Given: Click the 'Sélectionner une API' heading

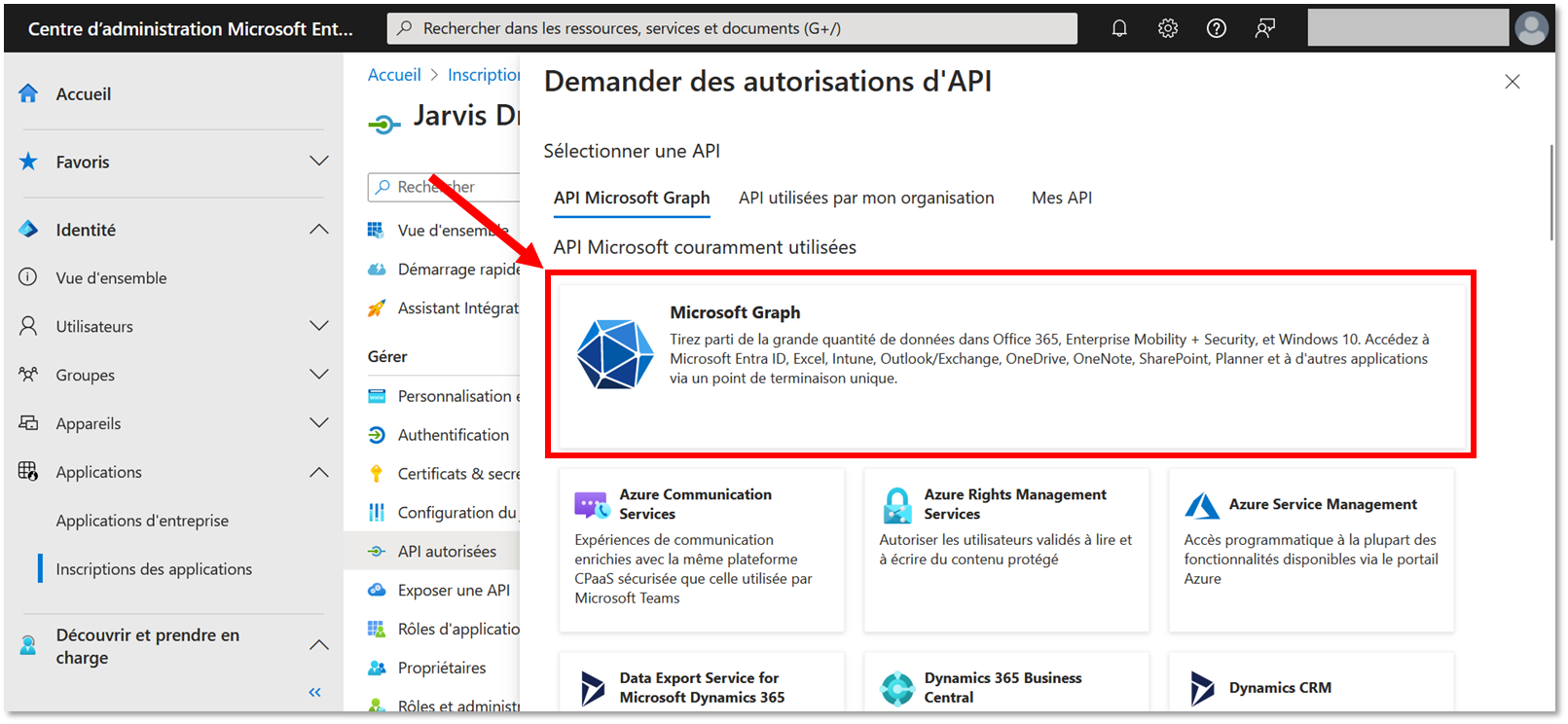Looking at the screenshot, I should [632, 151].
